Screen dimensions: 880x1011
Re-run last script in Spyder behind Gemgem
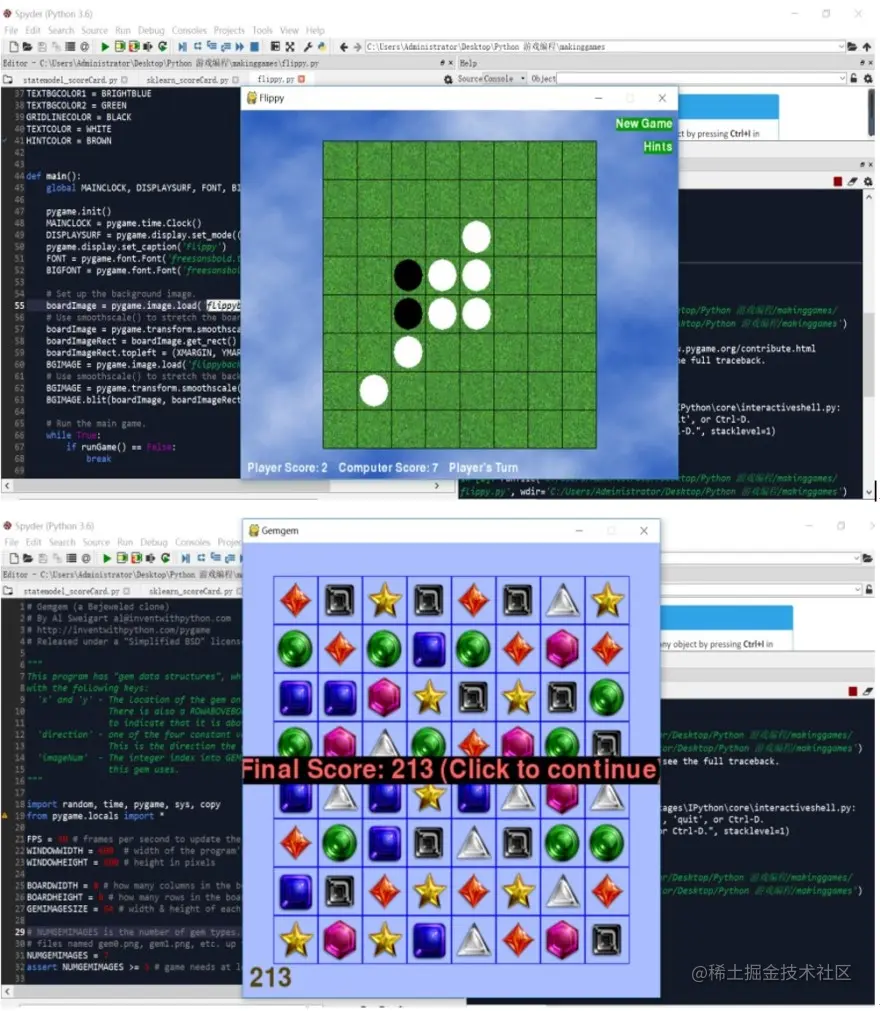point(166,558)
